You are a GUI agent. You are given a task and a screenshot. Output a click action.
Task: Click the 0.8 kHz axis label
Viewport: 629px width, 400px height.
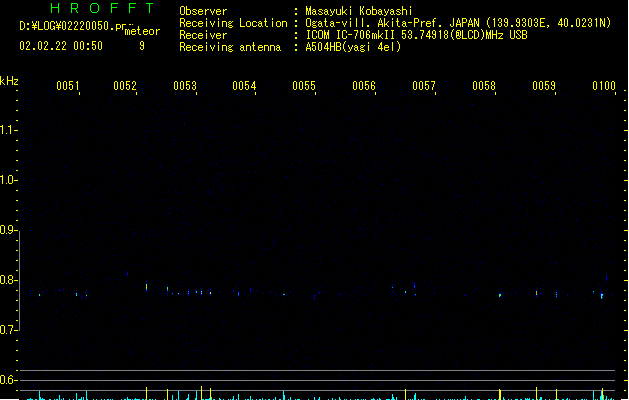pyautogui.click(x=7, y=280)
